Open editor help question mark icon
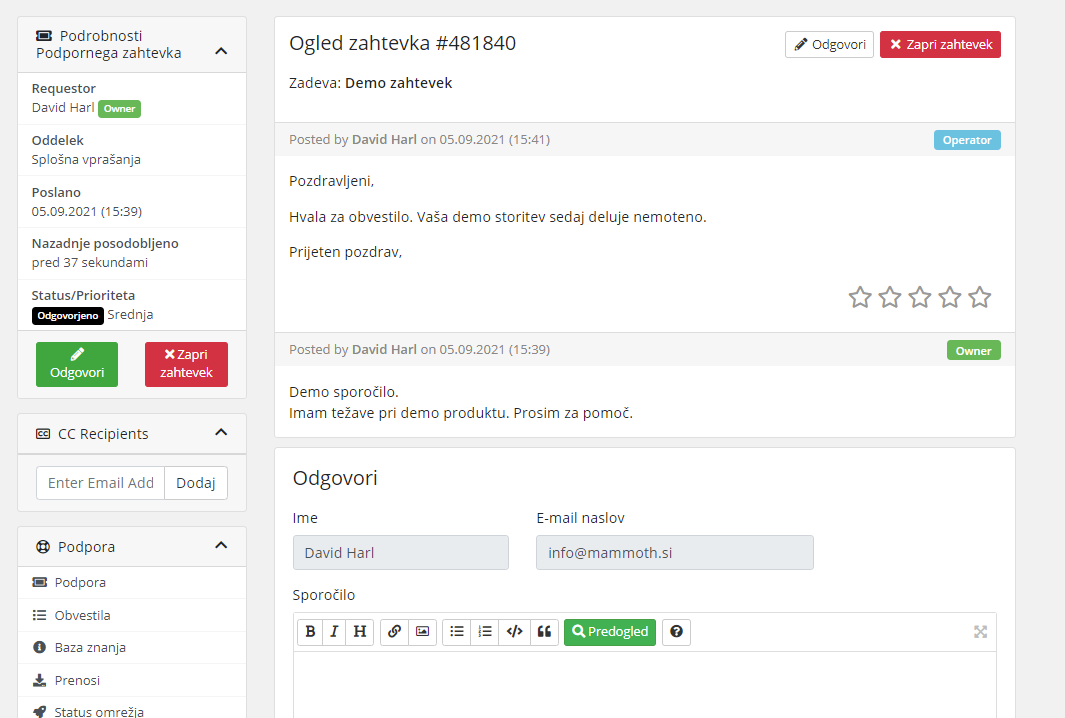This screenshot has width=1065, height=718. 677,632
